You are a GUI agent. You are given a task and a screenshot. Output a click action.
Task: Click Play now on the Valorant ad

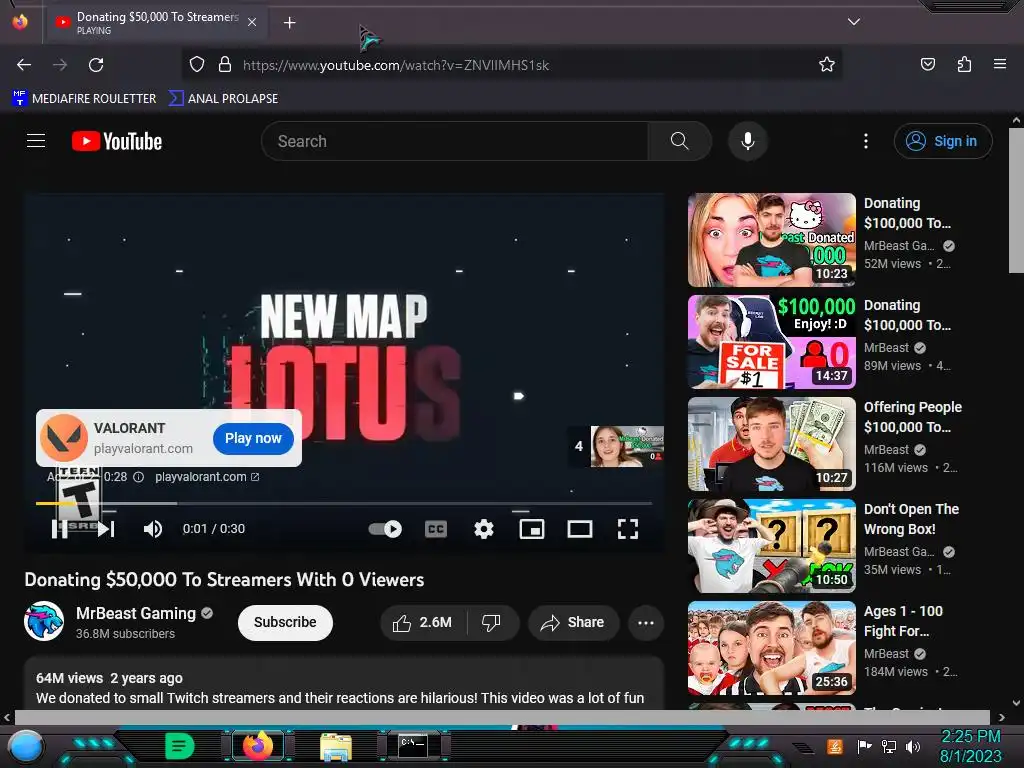click(253, 438)
